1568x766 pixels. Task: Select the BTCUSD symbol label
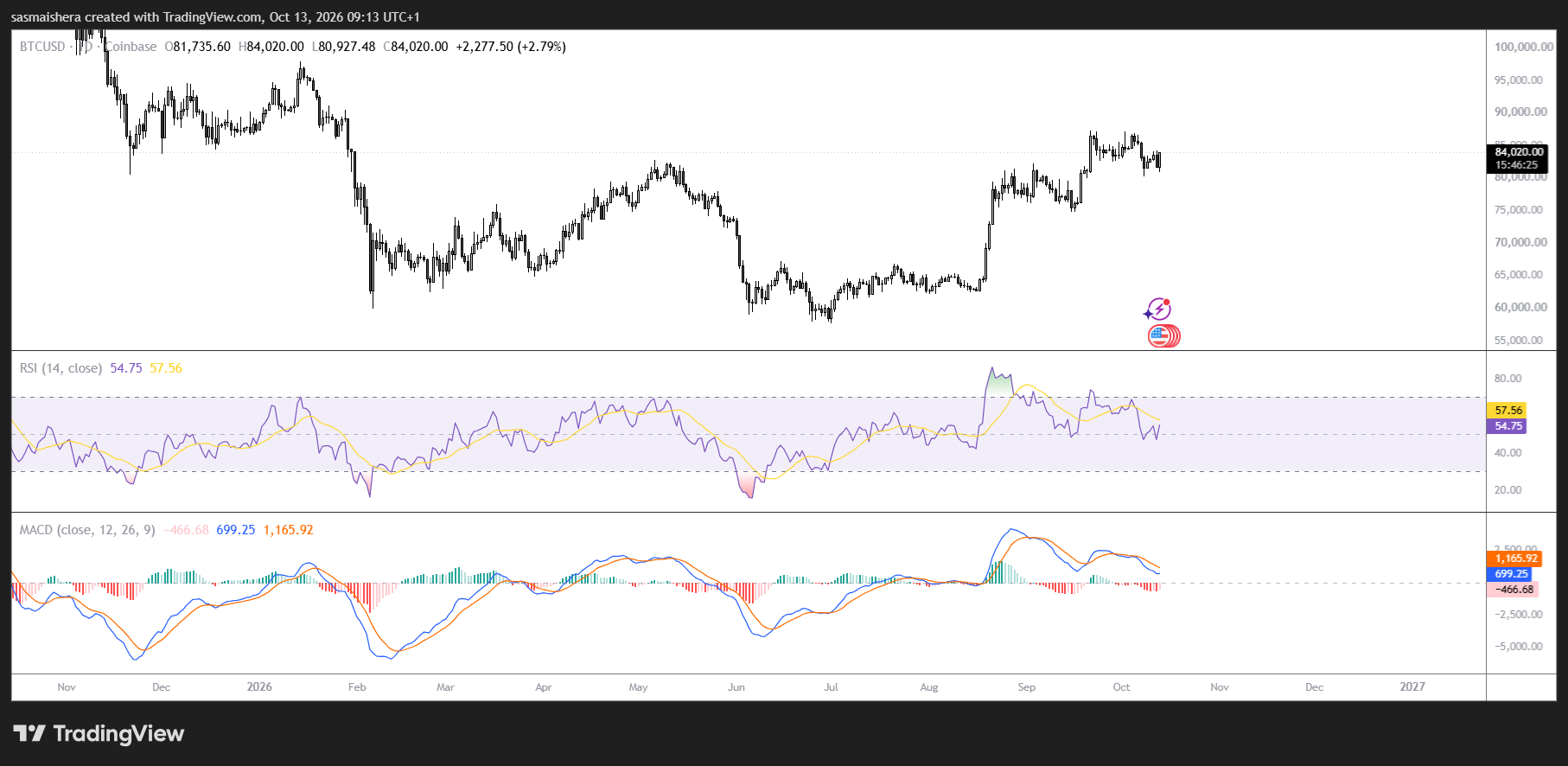(42, 47)
